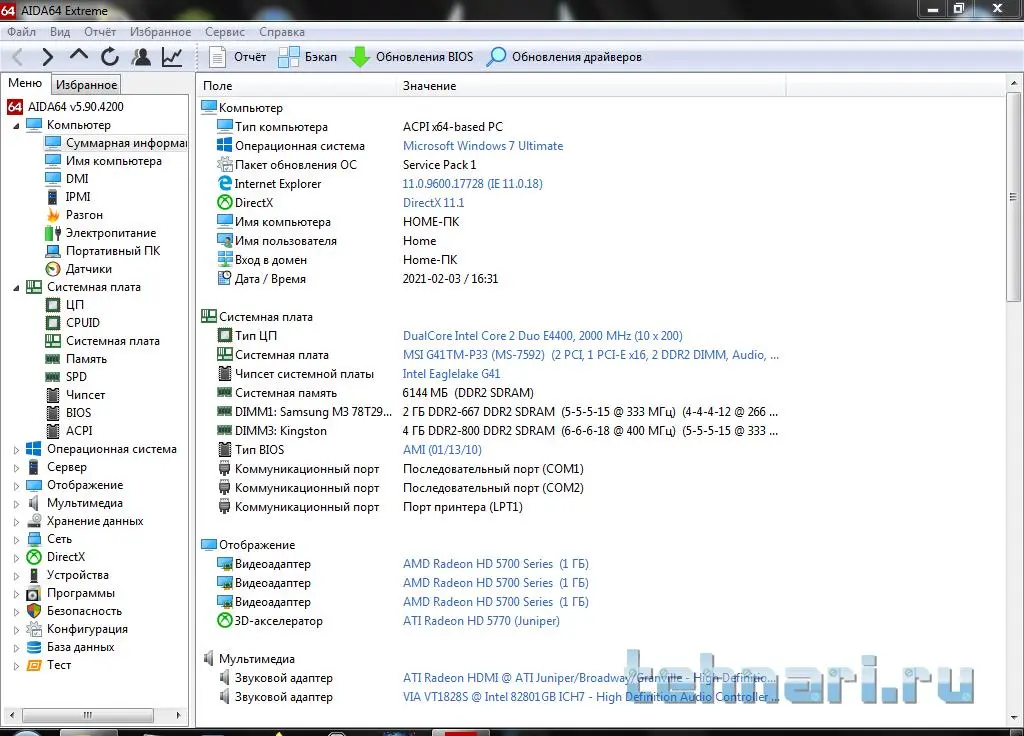Click the sidebar horizontal scrollbar right arrow
The image size is (1024, 736).
click(x=178, y=715)
